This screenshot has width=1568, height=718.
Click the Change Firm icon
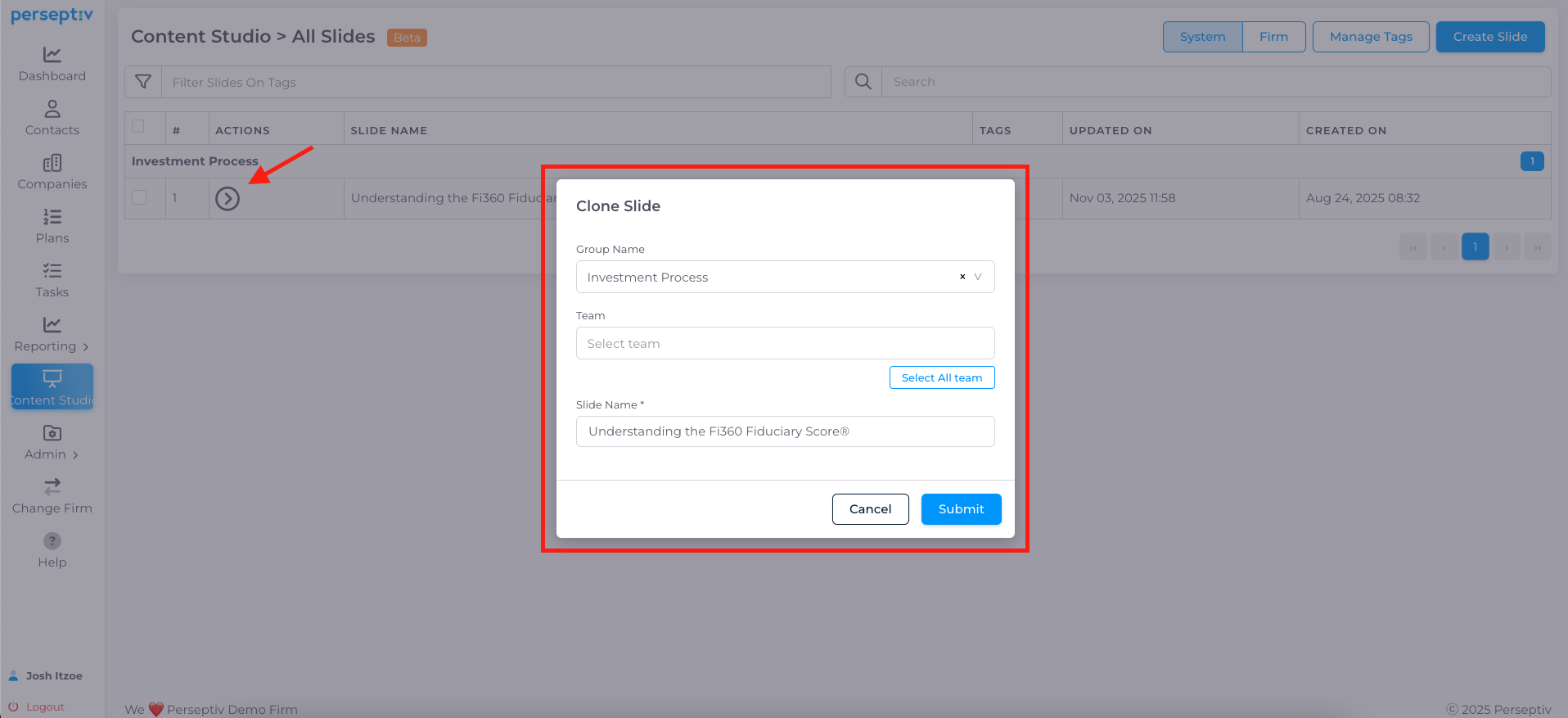click(52, 486)
